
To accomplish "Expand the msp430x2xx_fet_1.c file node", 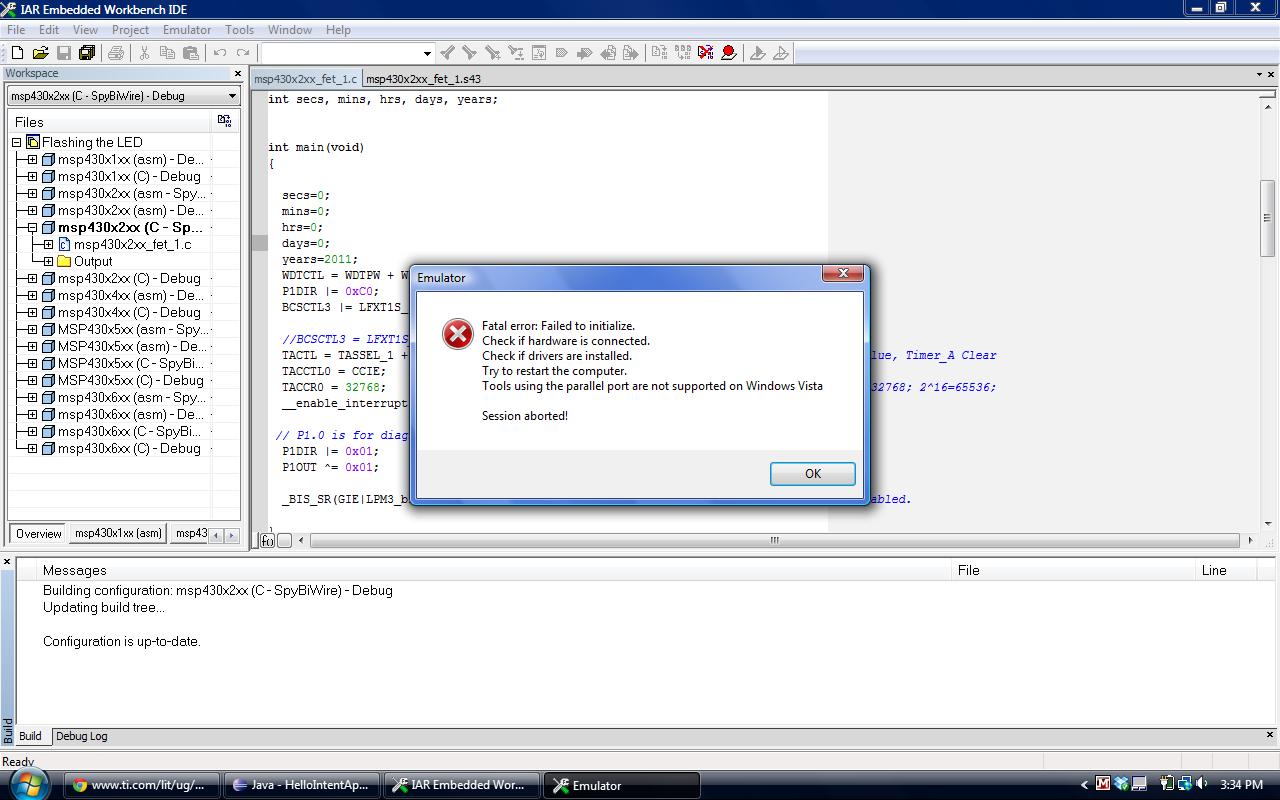I will [48, 244].
